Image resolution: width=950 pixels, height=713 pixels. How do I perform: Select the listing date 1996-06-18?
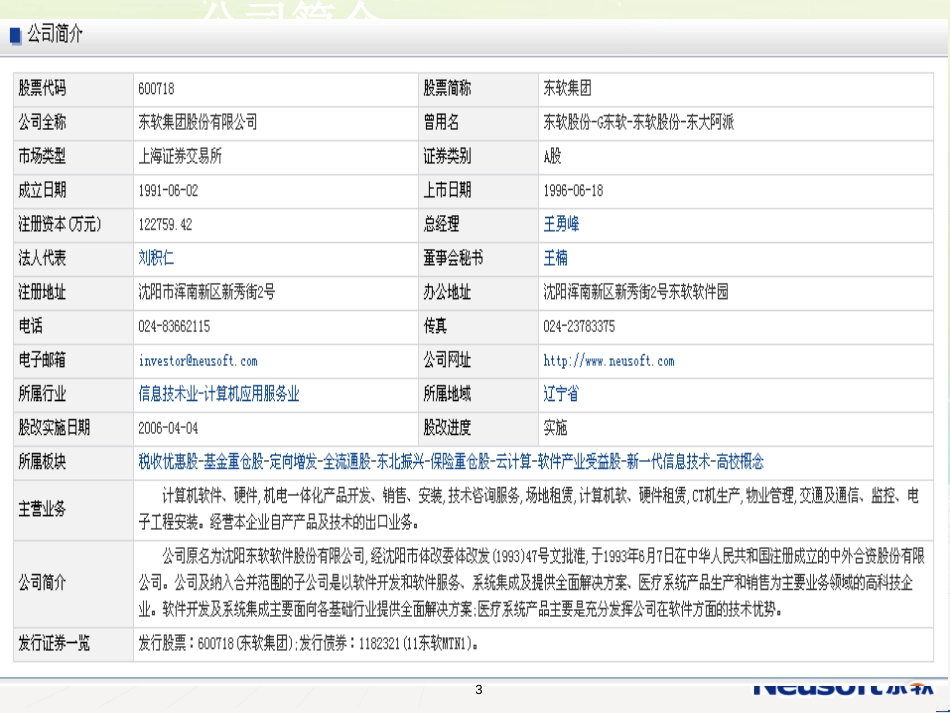pos(573,190)
